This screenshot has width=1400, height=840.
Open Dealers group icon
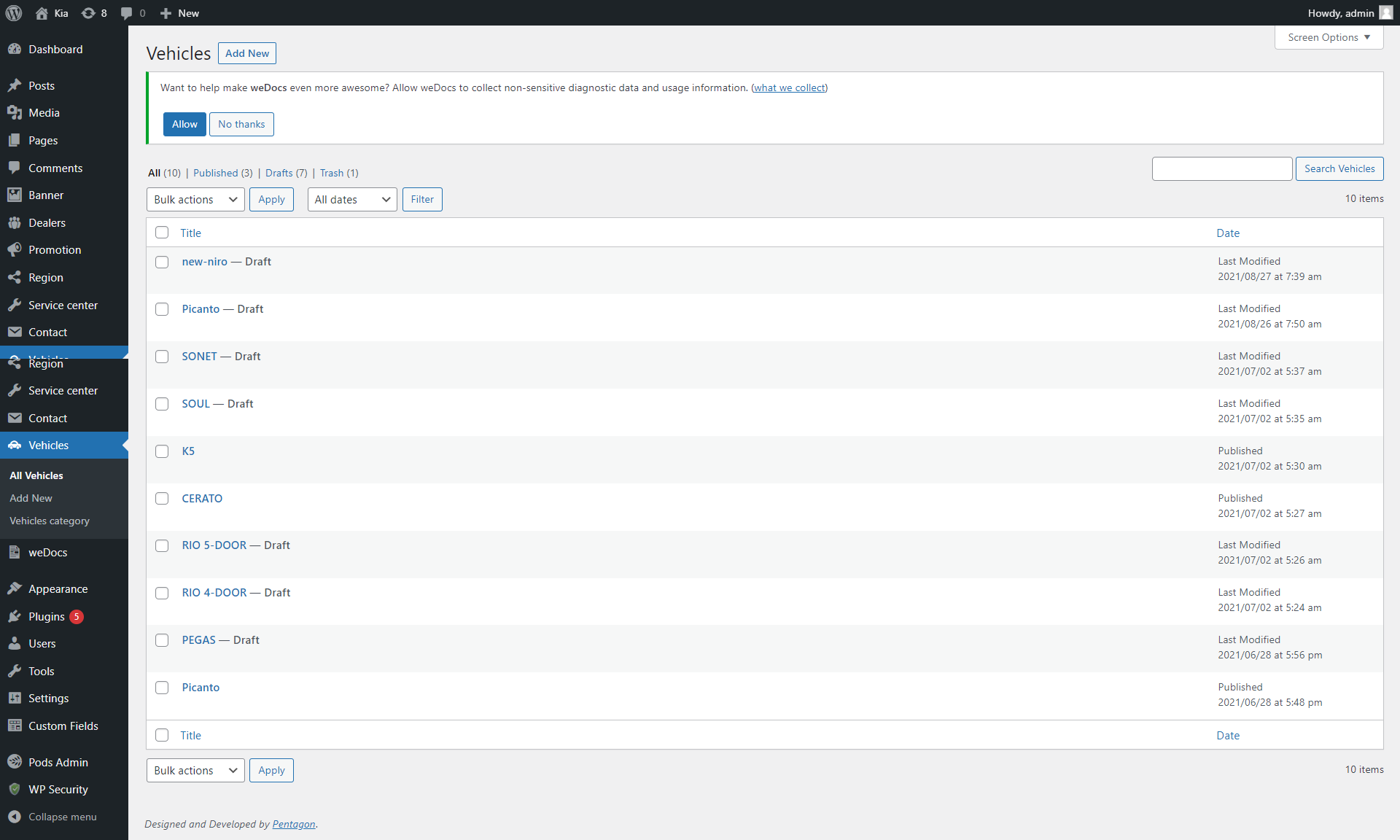point(15,222)
